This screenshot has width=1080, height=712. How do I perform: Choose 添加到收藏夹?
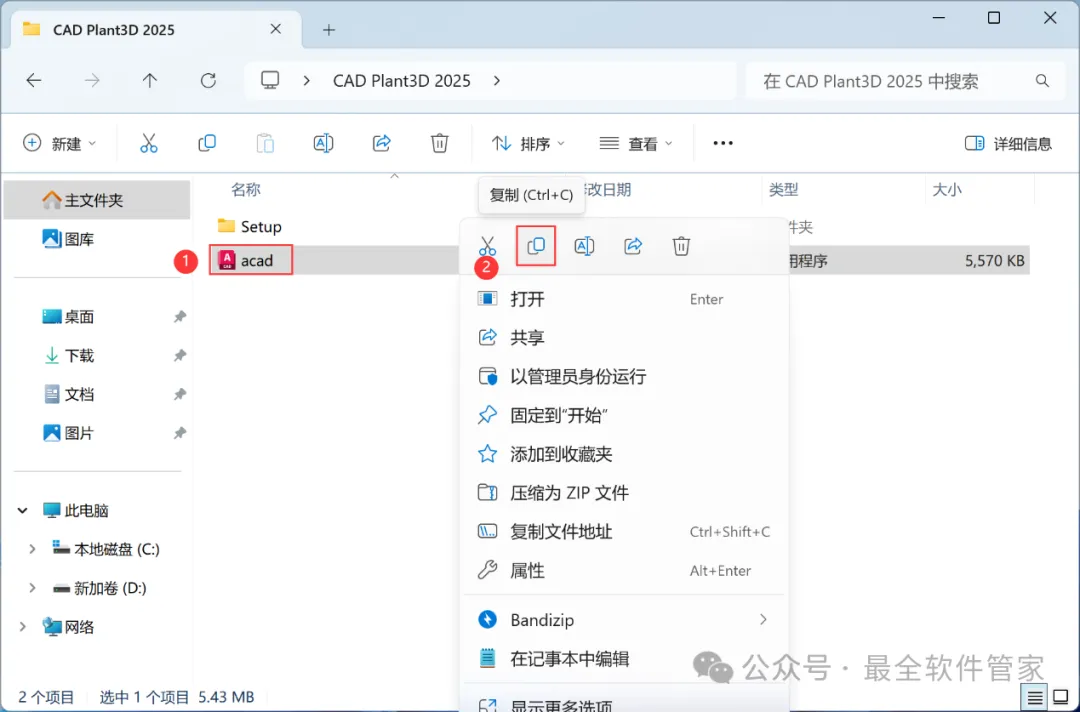pos(624,454)
